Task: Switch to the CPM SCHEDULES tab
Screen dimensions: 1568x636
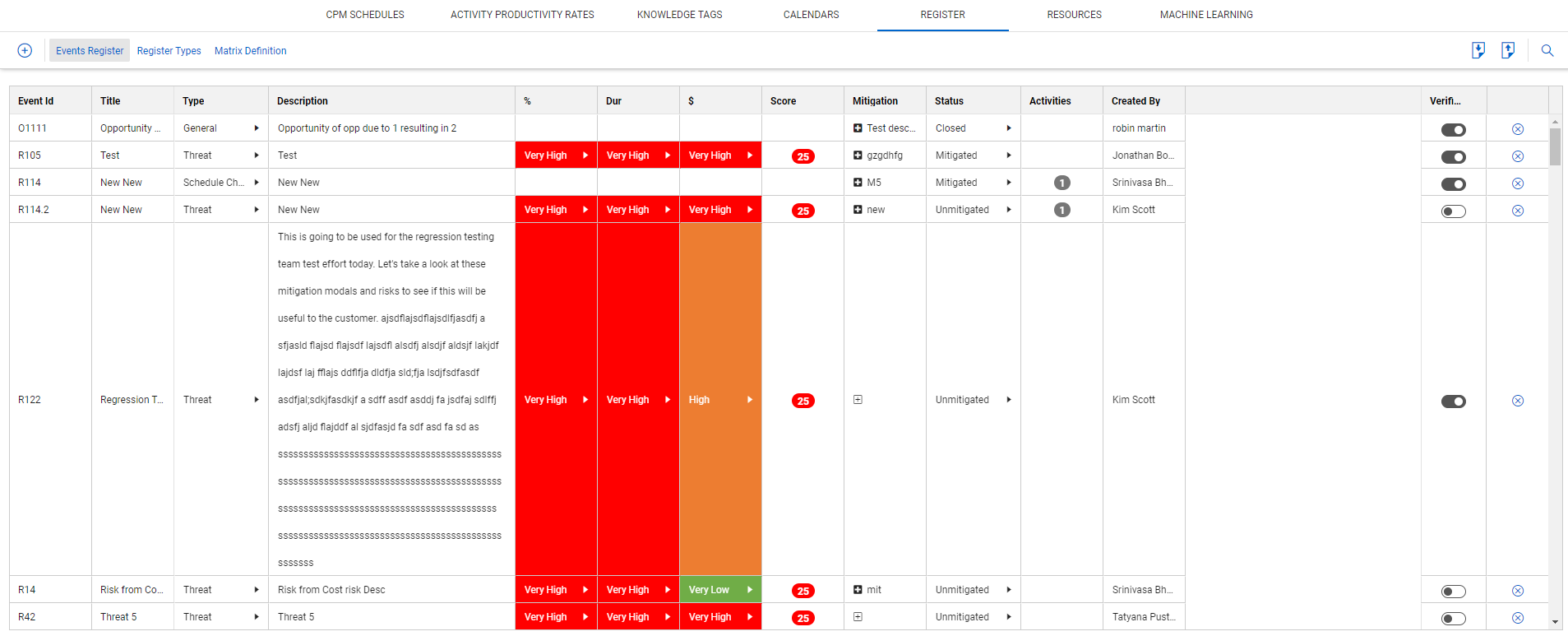Action: (x=365, y=15)
